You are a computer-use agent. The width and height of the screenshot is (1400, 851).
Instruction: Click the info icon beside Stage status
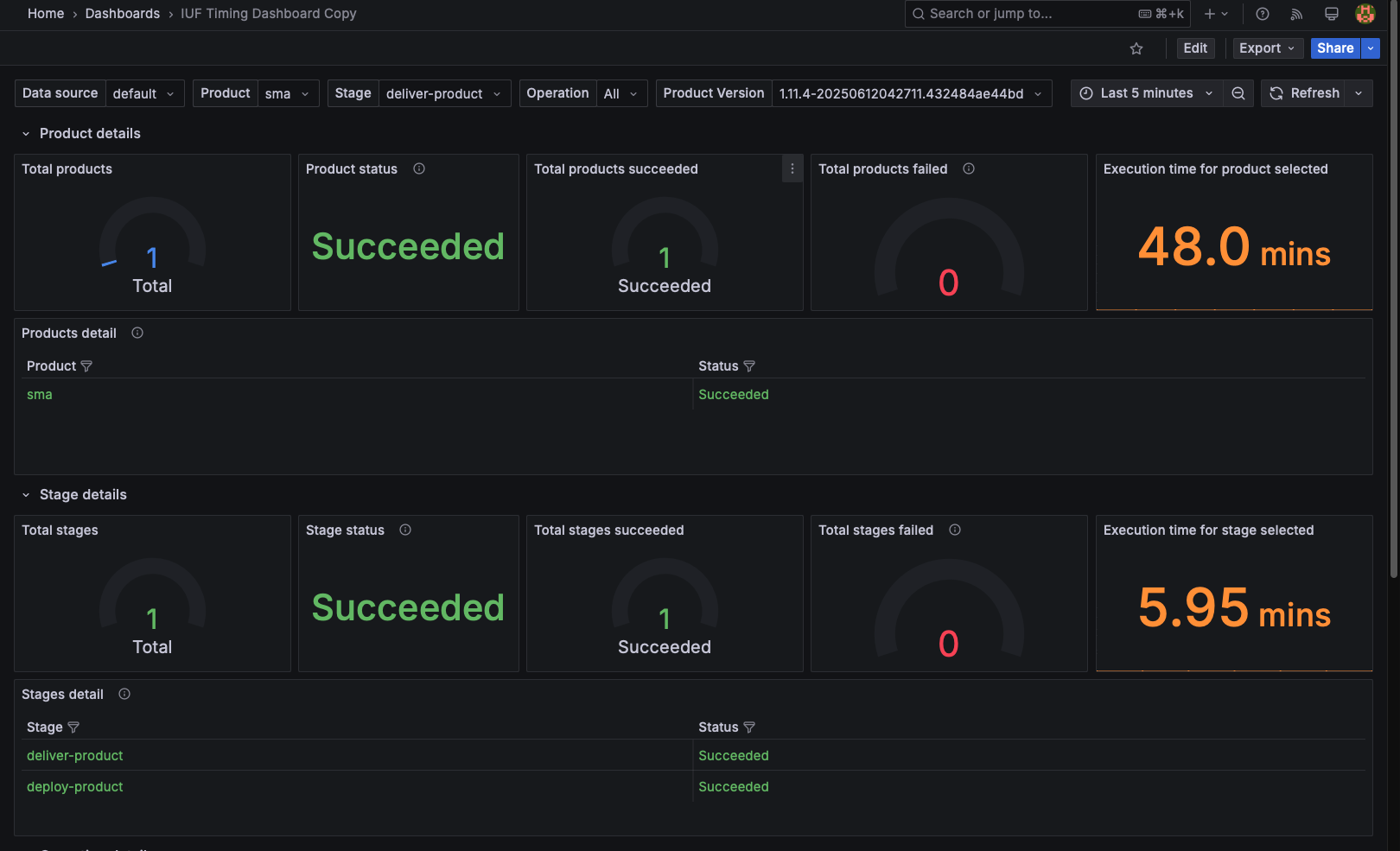point(405,530)
